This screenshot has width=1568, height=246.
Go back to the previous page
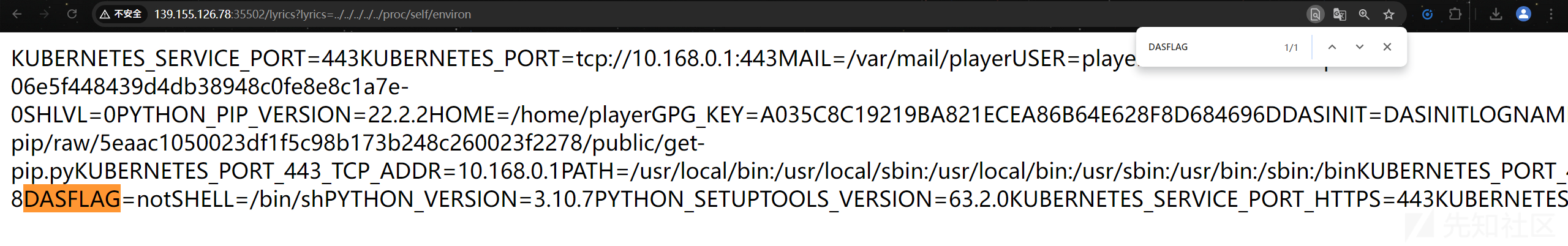[17, 14]
